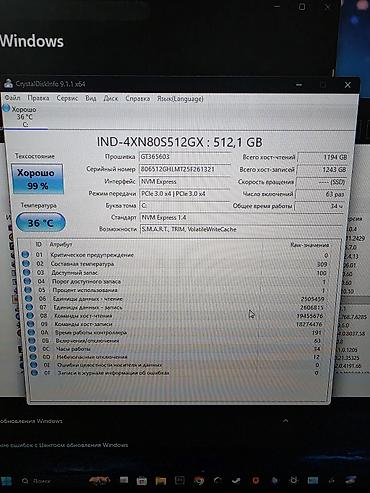This screenshot has width=370, height=493.
Task: Open the Сервис menu
Action: point(67,98)
